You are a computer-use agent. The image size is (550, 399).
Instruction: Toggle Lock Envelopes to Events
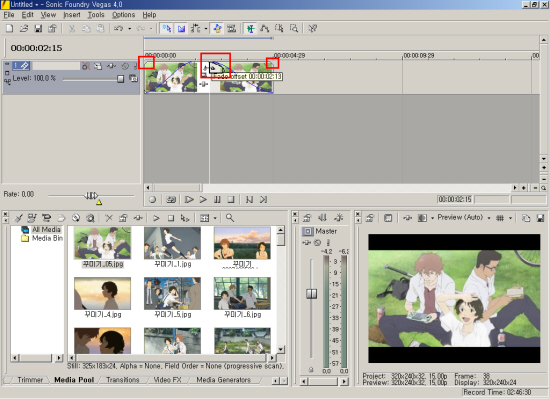pos(217,28)
